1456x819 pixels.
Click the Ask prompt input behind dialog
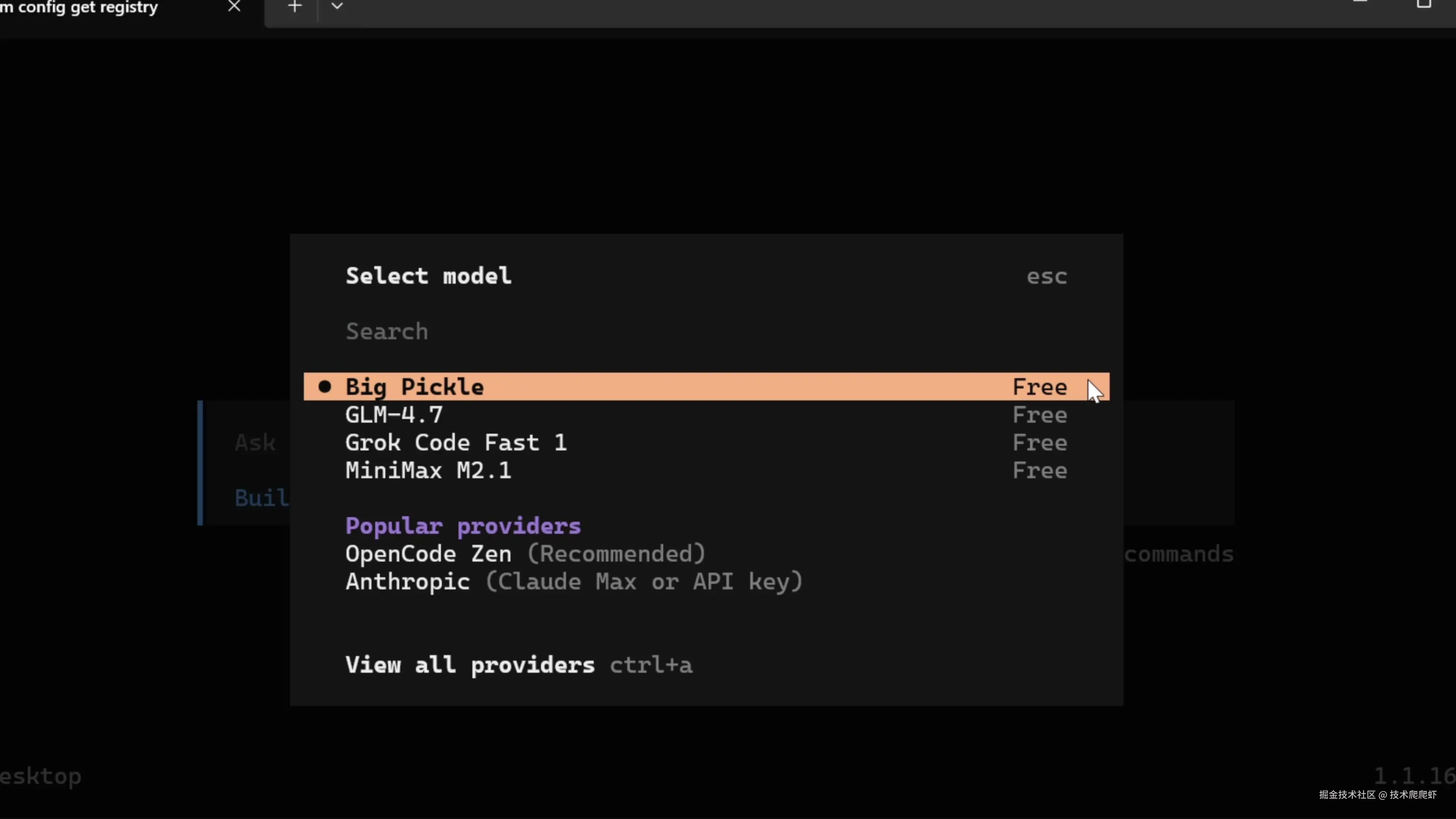pos(255,442)
